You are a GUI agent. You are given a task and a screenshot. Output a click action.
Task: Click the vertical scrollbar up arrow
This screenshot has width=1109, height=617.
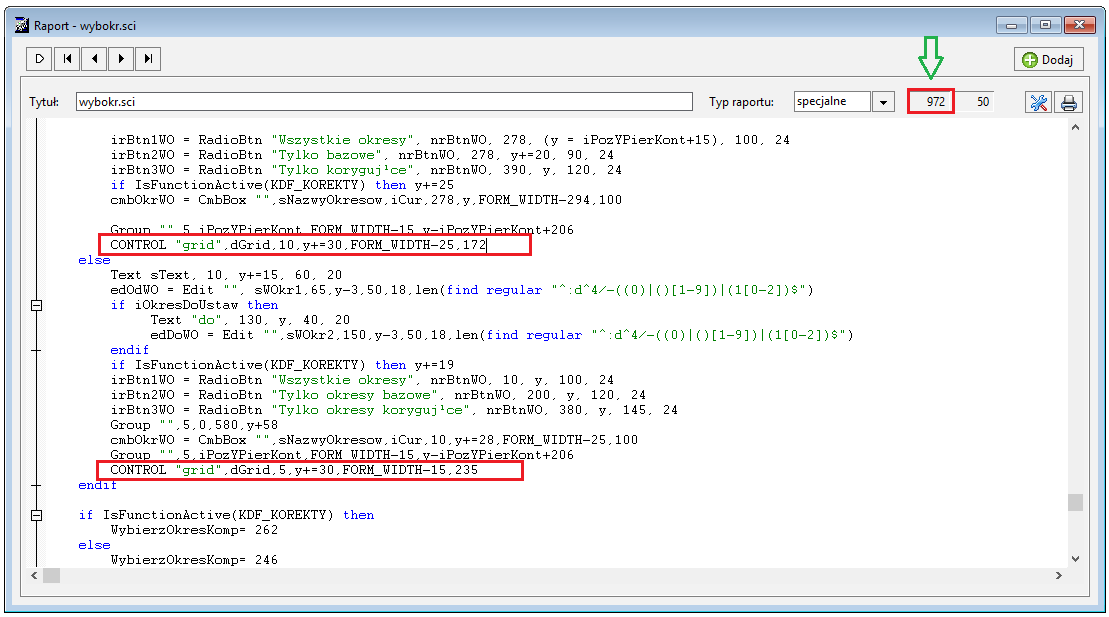click(x=1075, y=127)
